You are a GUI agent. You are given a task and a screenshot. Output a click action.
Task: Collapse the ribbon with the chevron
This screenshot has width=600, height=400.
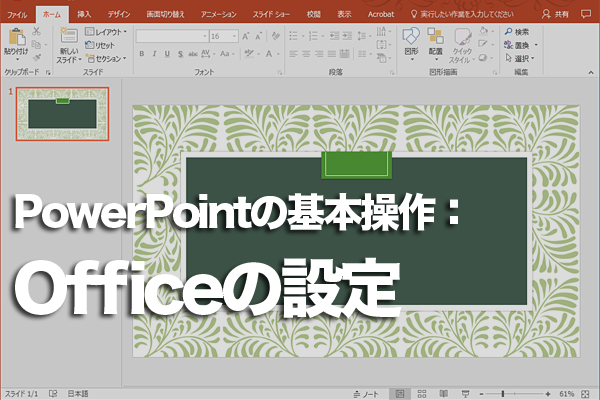coord(591,72)
